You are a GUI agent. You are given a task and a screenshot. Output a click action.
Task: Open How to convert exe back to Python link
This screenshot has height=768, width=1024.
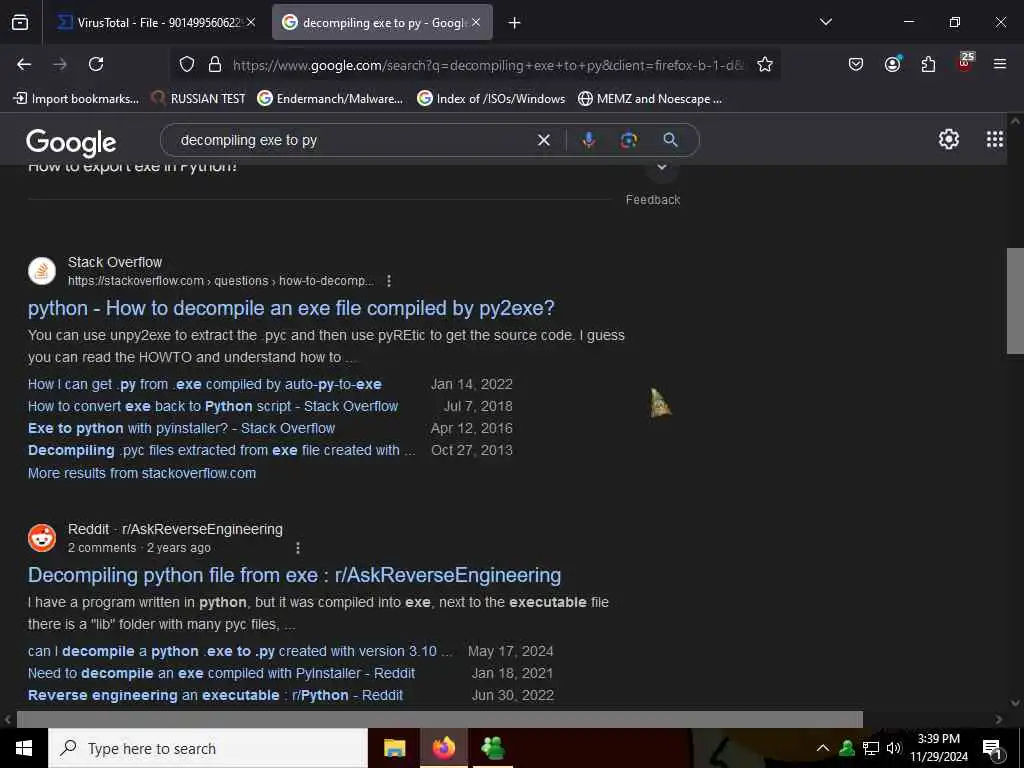click(x=213, y=406)
